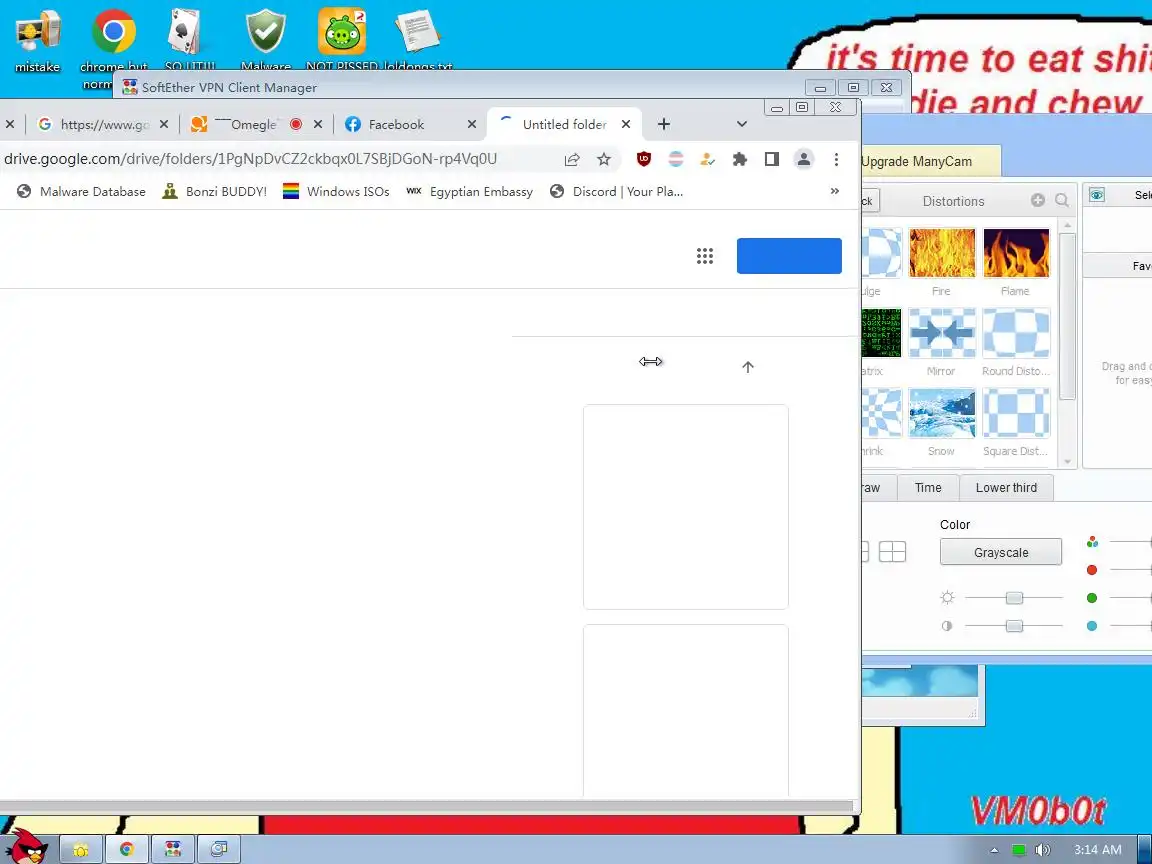Image resolution: width=1152 pixels, height=864 pixels.
Task: Click the Grayscale button in ManyCam
Action: [x=1001, y=552]
